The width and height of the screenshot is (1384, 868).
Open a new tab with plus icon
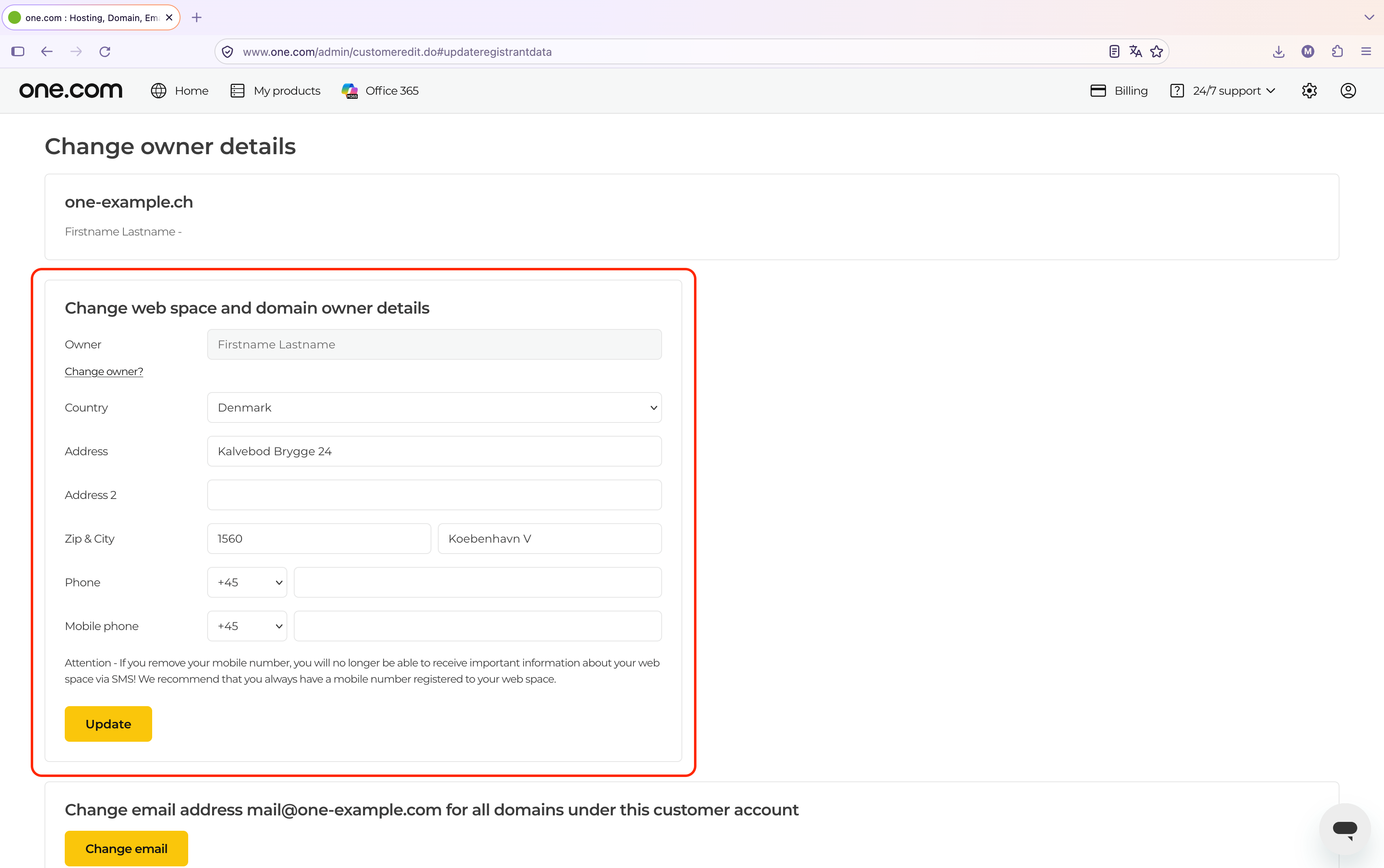(x=197, y=18)
